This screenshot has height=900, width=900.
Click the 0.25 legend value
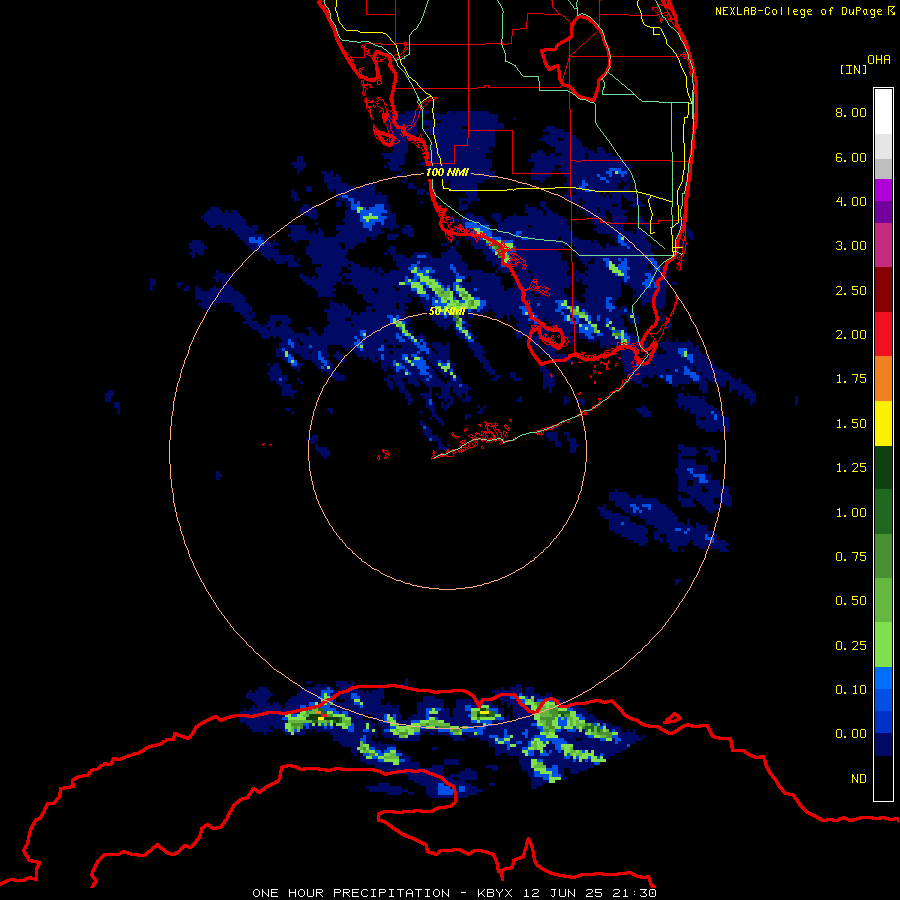click(x=851, y=646)
